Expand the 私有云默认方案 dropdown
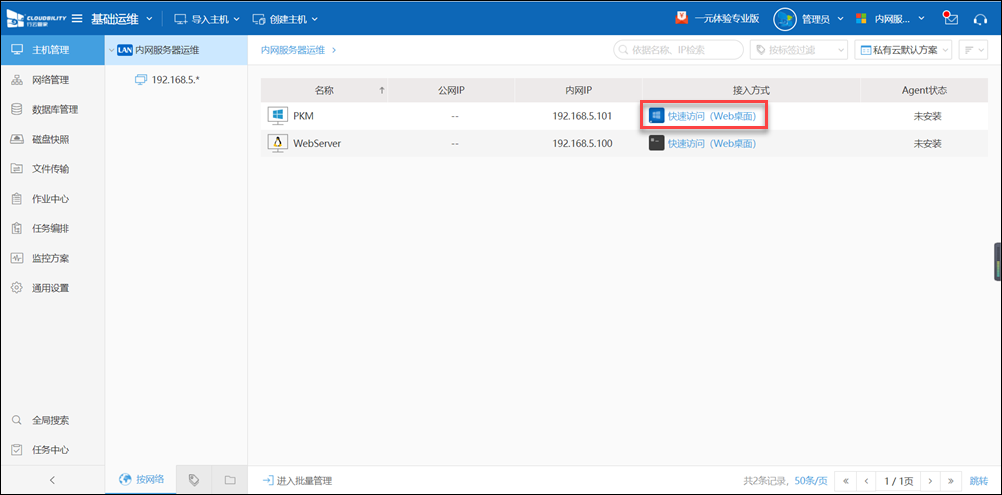The height and width of the screenshot is (495, 1002). (x=904, y=50)
